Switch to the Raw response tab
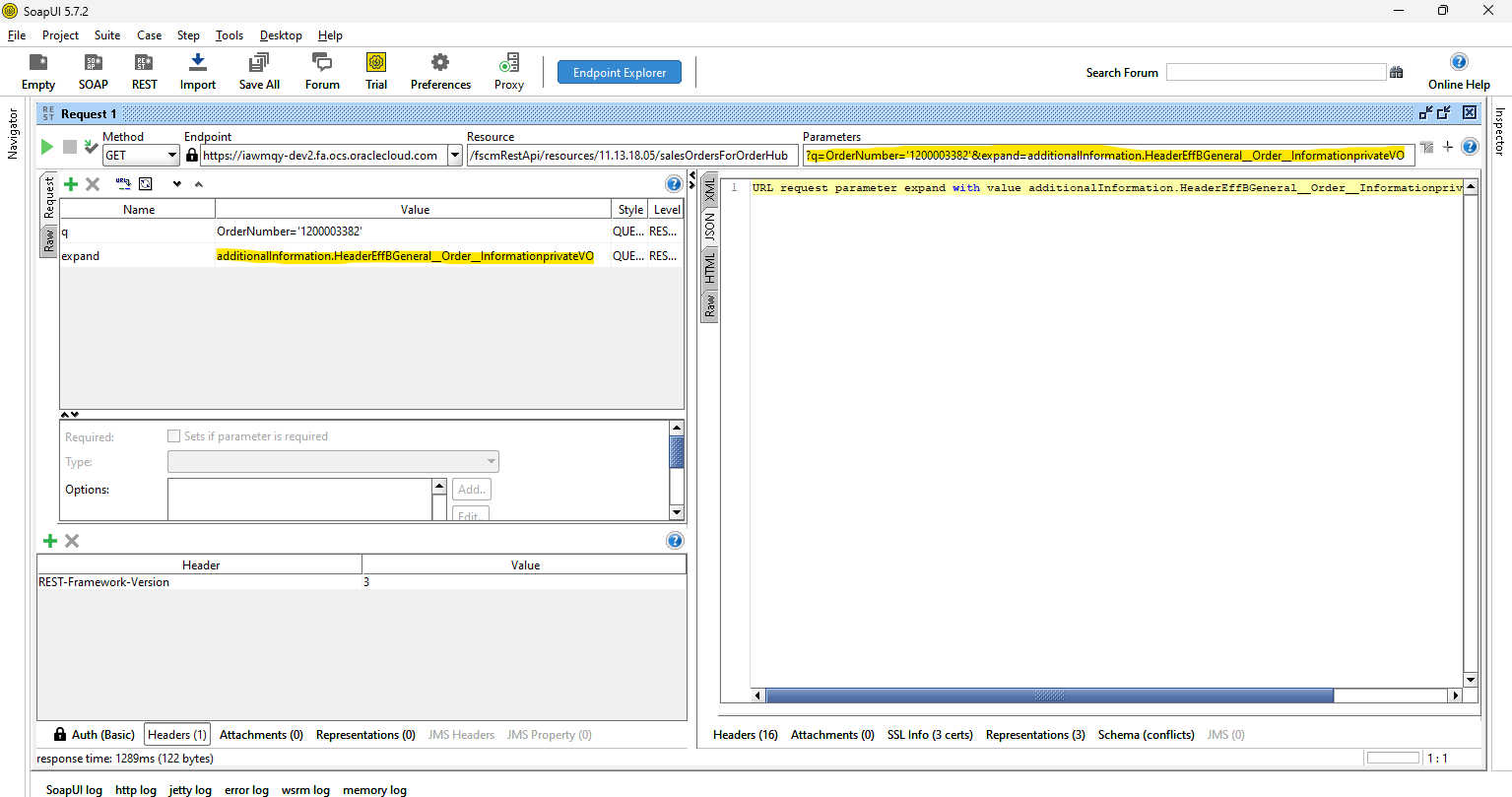 click(x=710, y=306)
